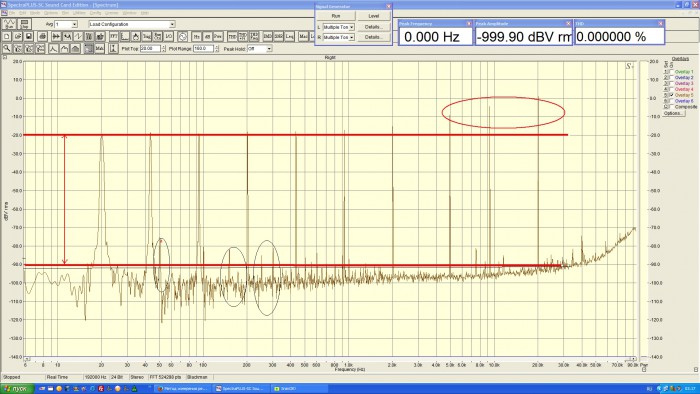Select the magnifier zoom tool

7,48
